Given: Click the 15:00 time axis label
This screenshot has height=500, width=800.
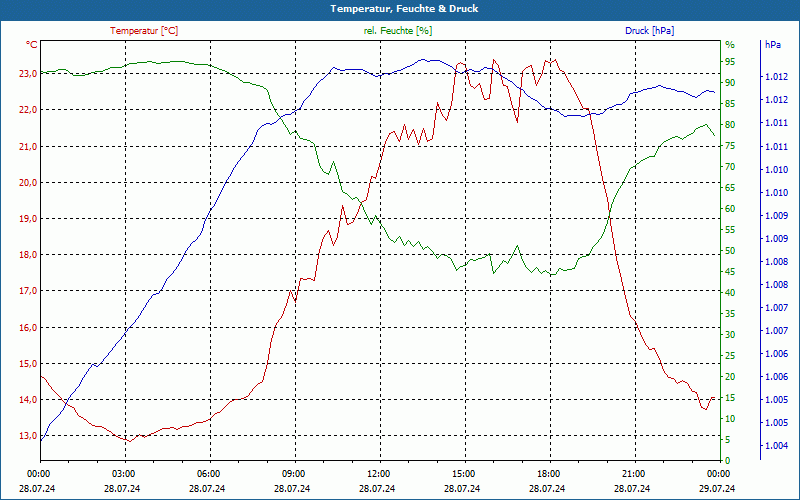Looking at the screenshot, I should 463,473.
